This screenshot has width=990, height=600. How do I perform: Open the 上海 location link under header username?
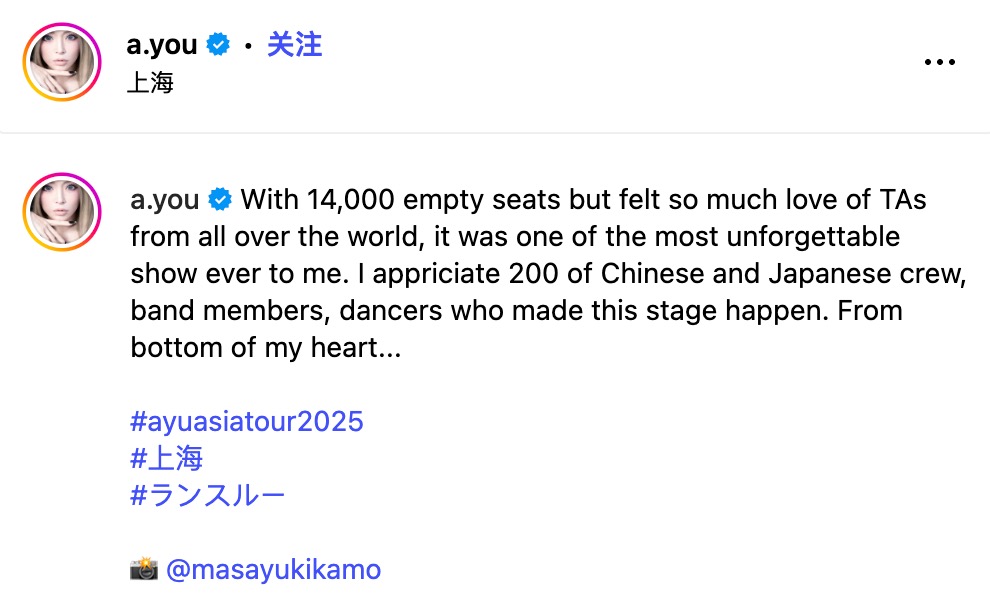click(x=150, y=82)
